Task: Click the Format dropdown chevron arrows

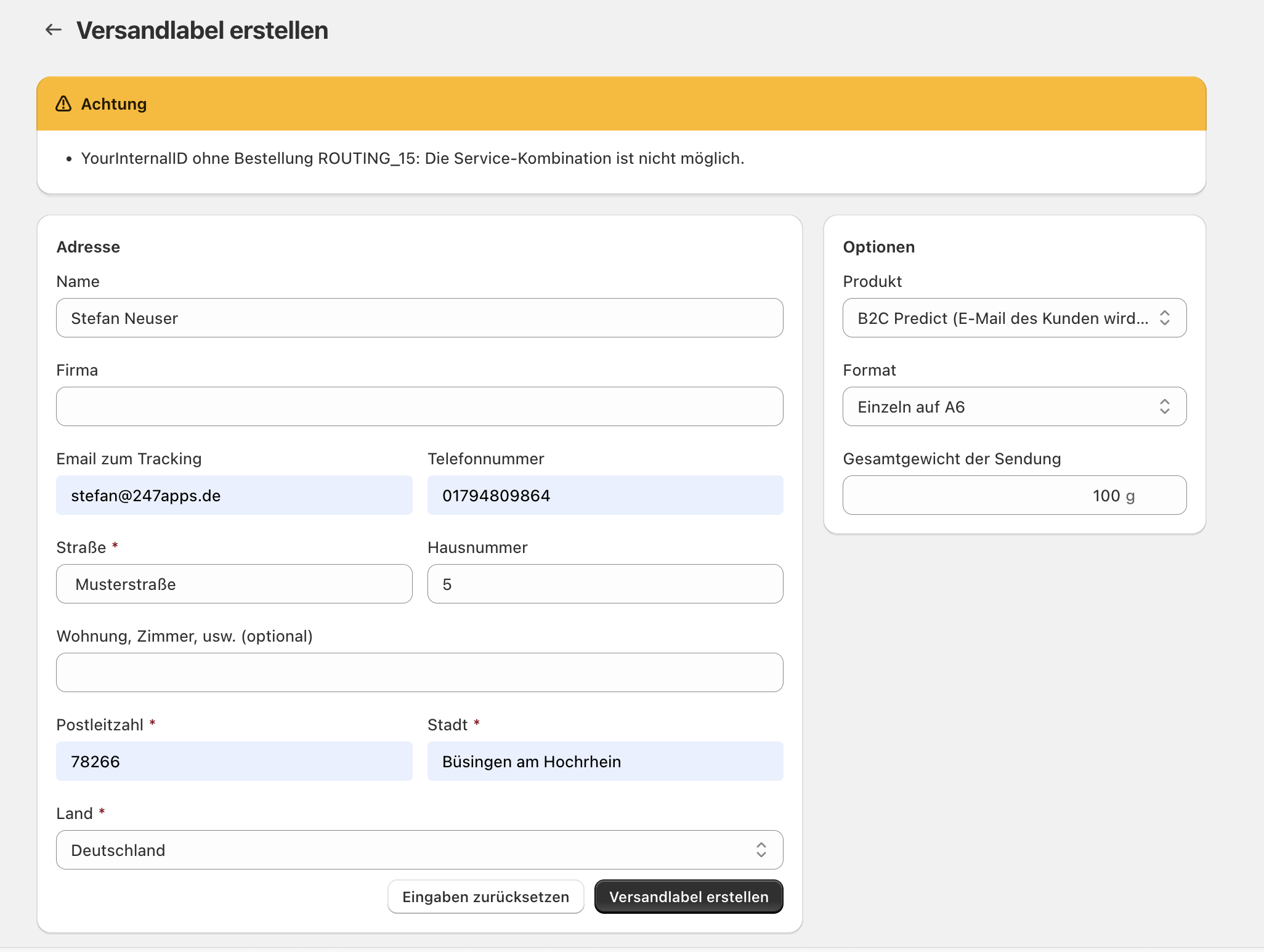Action: pyautogui.click(x=1164, y=407)
